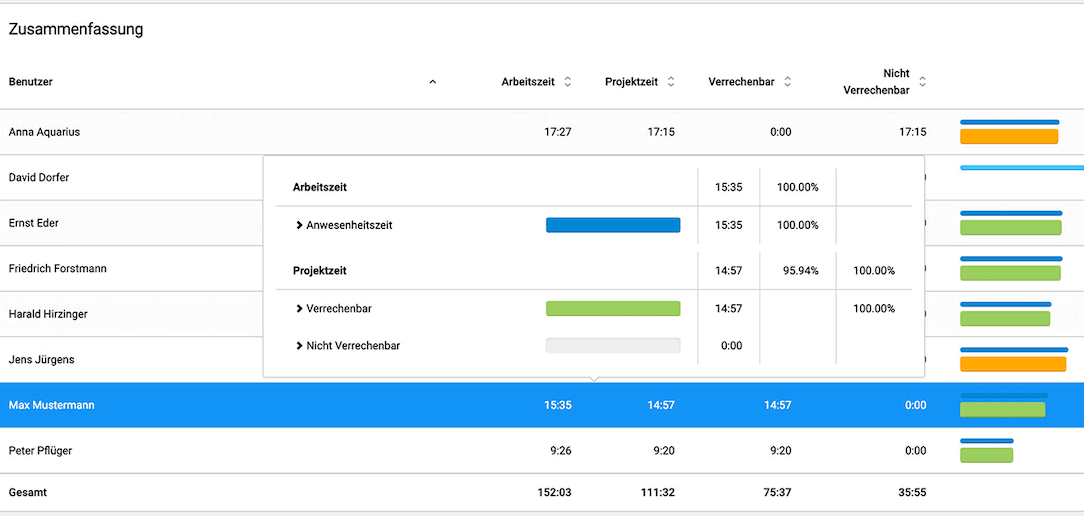Click the Arbeitszeit column header label
The image size is (1084, 516).
pyautogui.click(x=528, y=82)
